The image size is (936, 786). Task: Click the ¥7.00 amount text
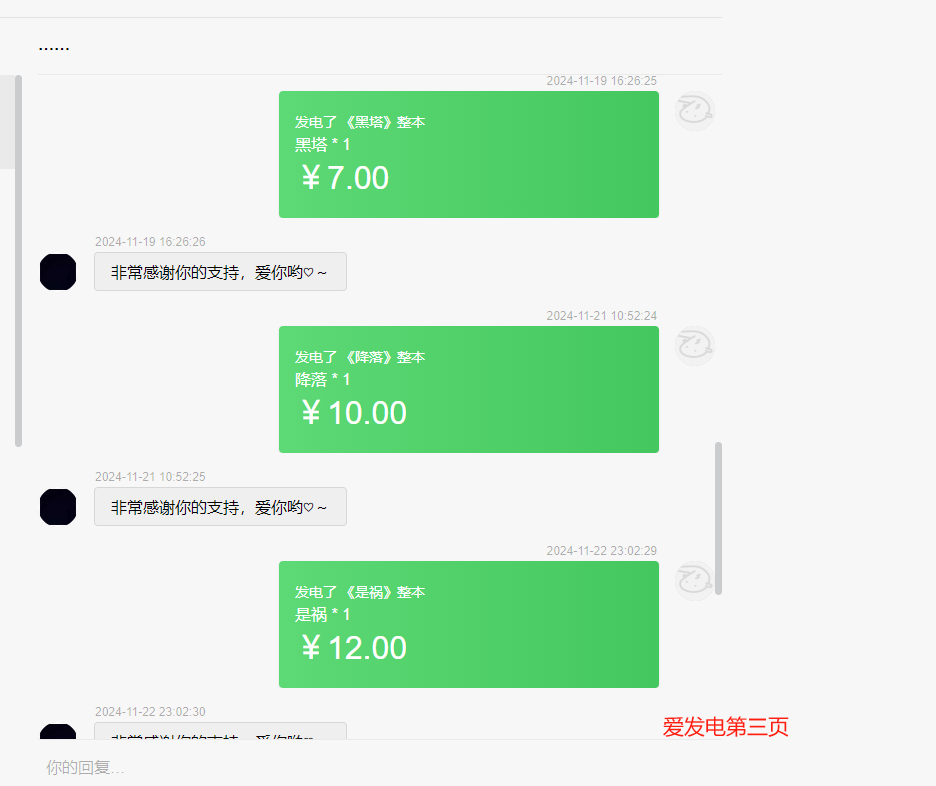[x=345, y=178]
